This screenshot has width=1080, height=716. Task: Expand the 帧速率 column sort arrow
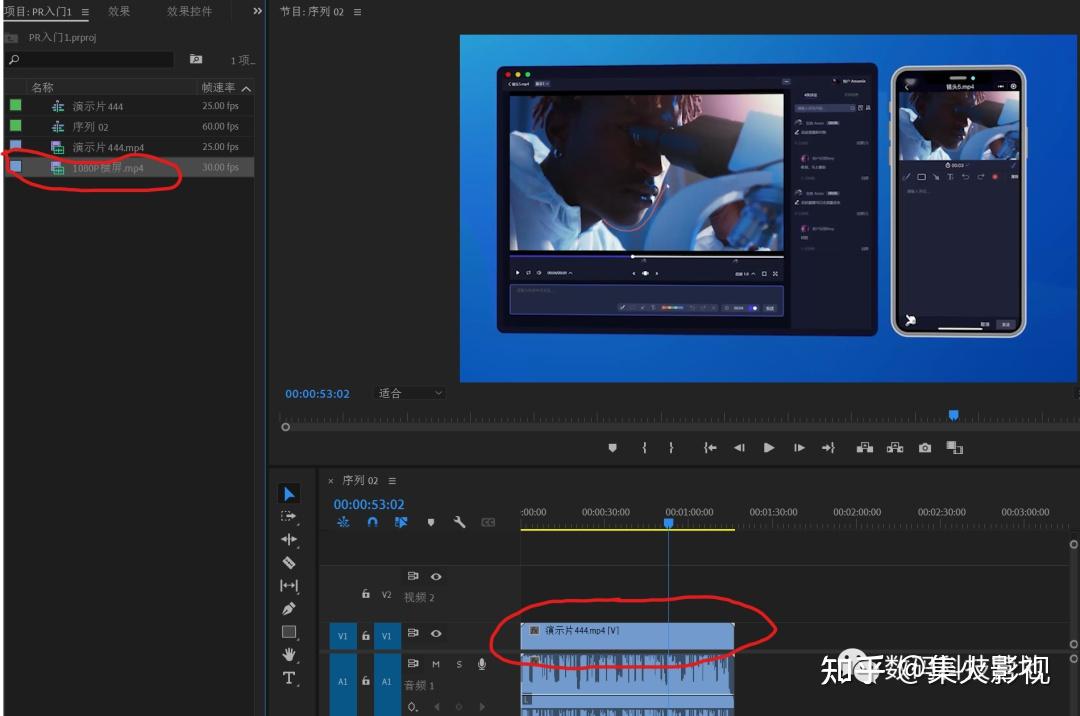pos(246,86)
